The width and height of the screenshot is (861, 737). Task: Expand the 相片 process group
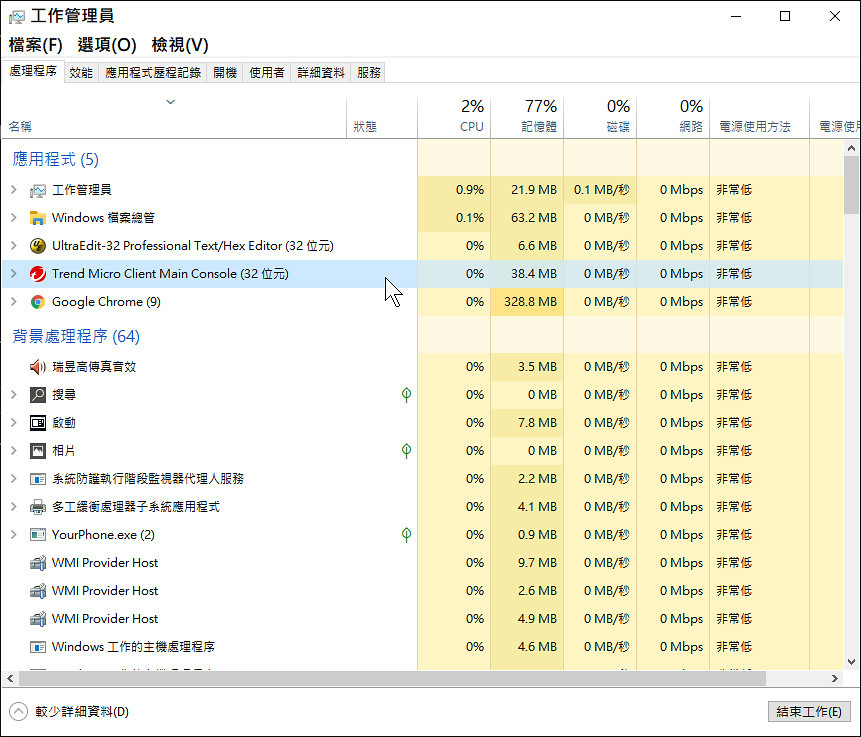pos(14,451)
